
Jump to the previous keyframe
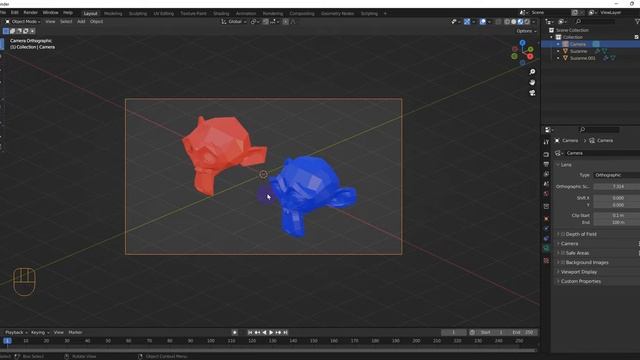(x=257, y=333)
